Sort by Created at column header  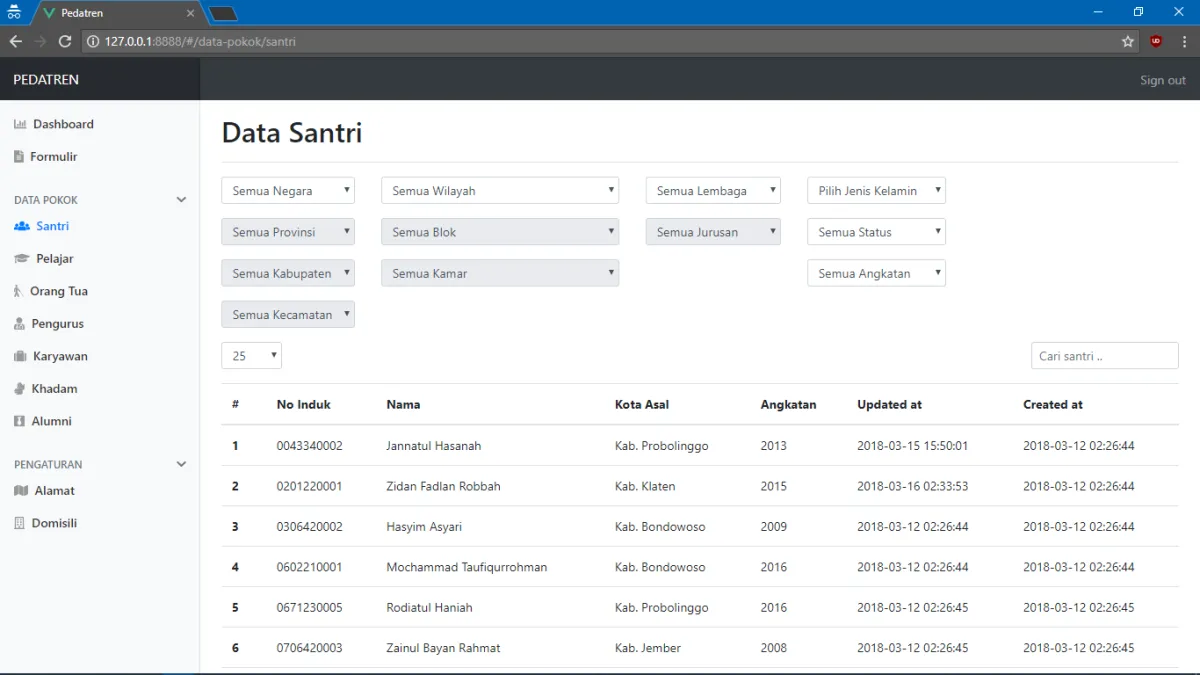[x=1053, y=405]
